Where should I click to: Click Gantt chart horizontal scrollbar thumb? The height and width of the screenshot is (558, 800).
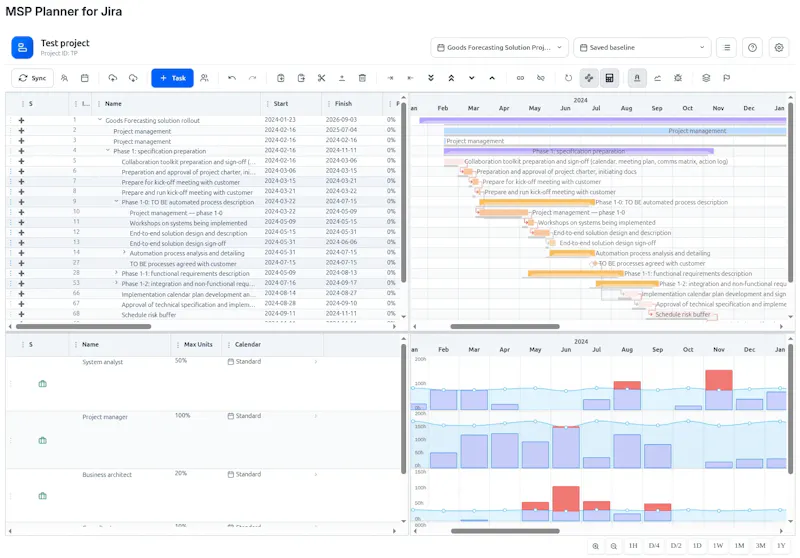coord(505,326)
